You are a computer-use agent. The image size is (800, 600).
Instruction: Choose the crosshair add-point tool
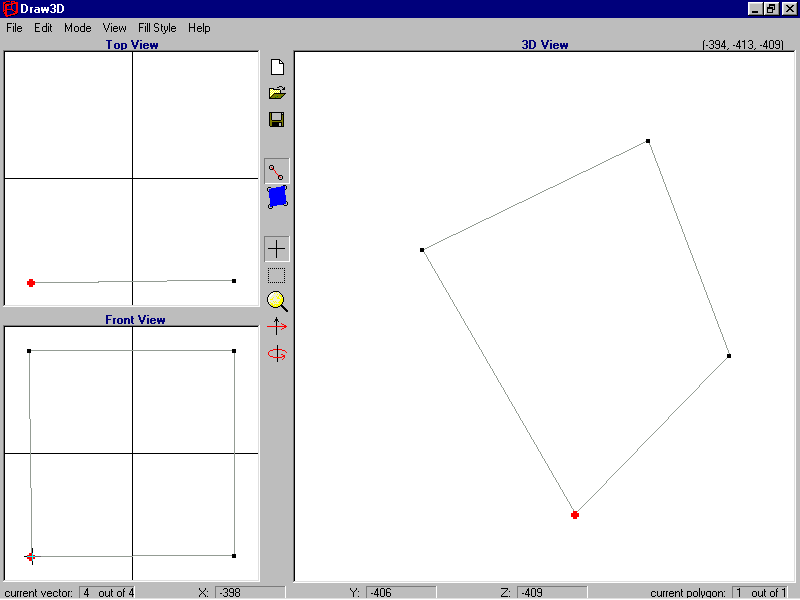277,249
